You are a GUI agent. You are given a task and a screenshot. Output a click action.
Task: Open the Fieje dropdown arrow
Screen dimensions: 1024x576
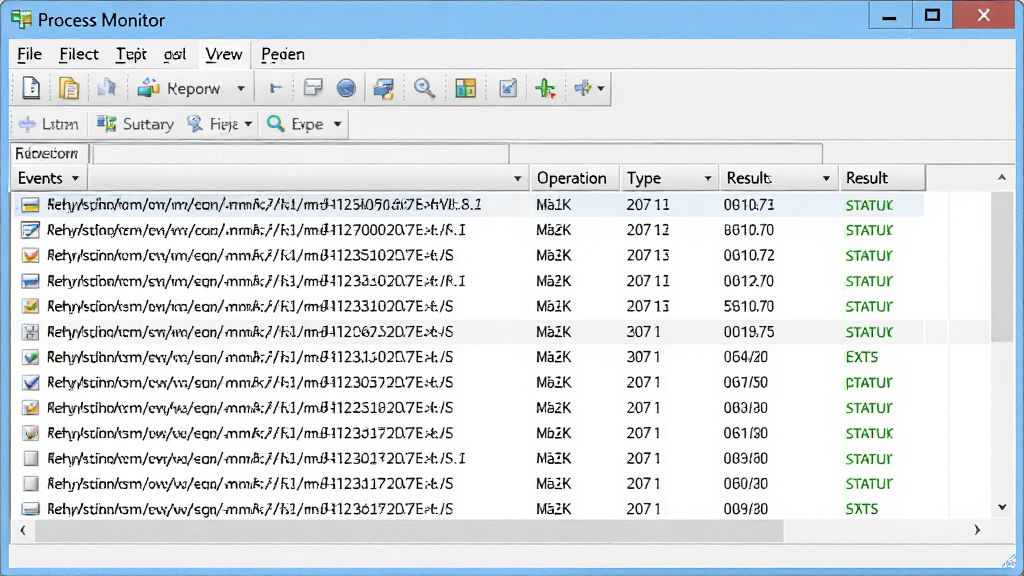coord(248,124)
